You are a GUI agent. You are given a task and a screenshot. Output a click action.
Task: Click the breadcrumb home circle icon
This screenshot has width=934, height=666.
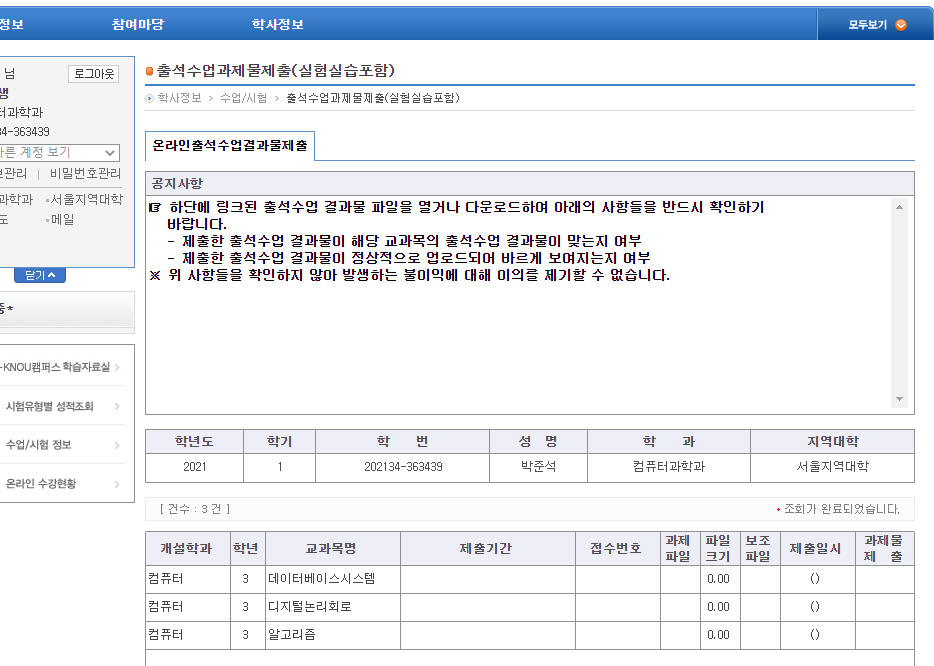pos(150,98)
